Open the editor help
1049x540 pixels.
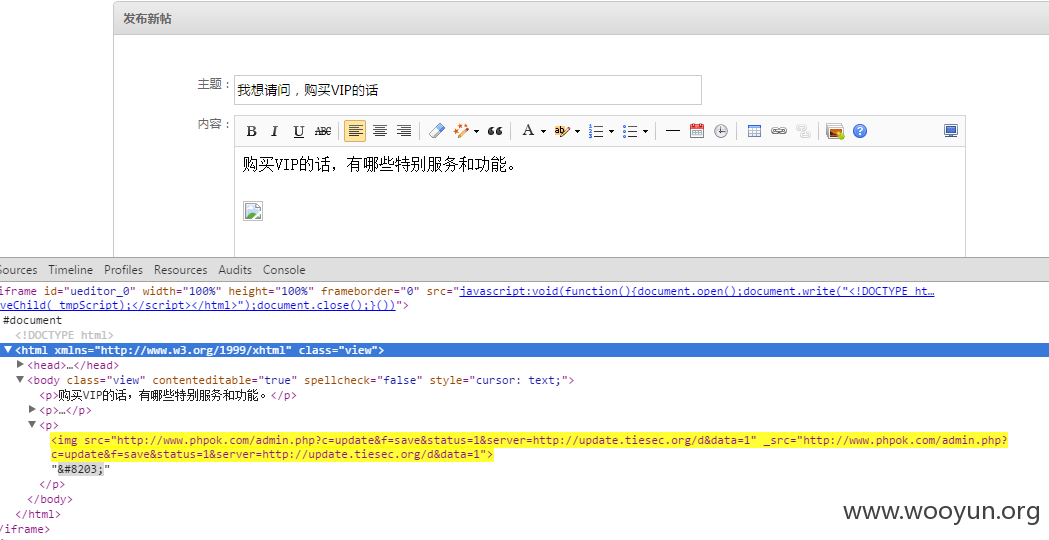point(860,131)
